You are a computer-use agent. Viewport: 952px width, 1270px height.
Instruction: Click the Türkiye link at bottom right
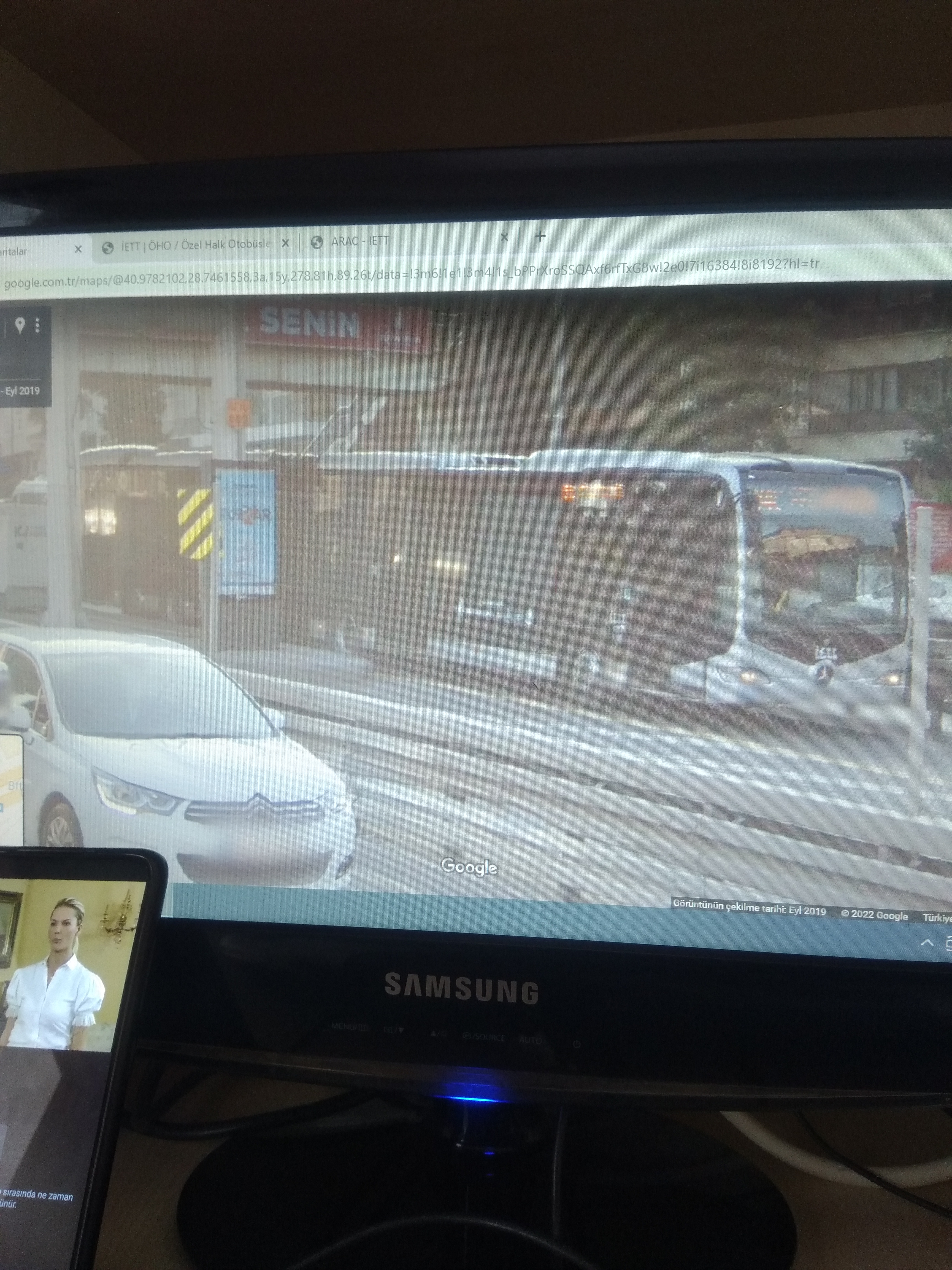pos(937,918)
